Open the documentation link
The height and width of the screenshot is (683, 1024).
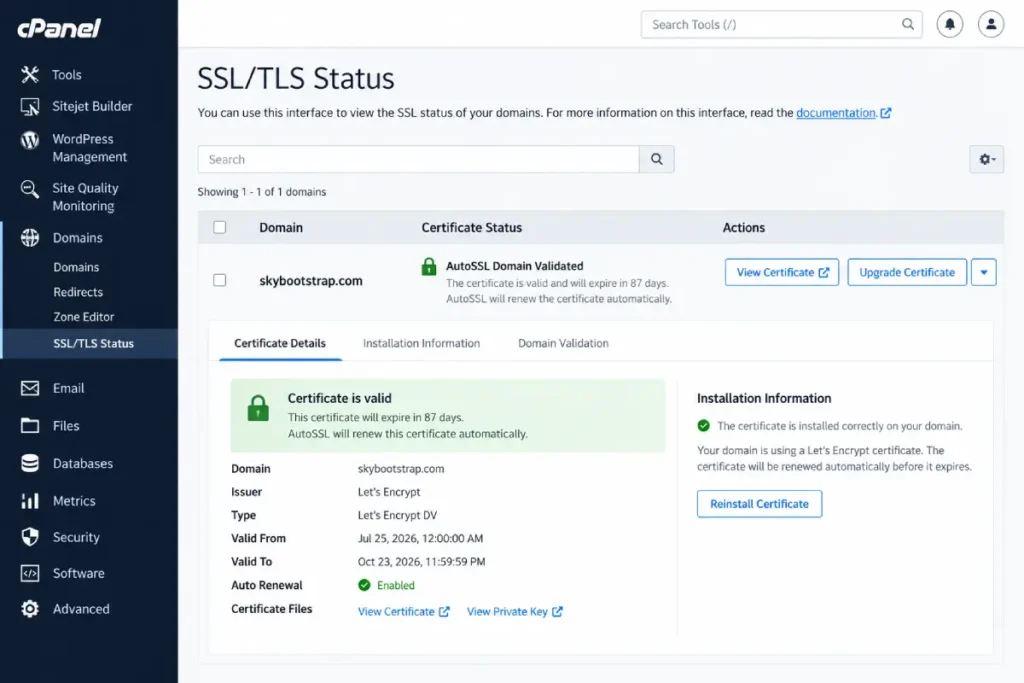click(836, 113)
